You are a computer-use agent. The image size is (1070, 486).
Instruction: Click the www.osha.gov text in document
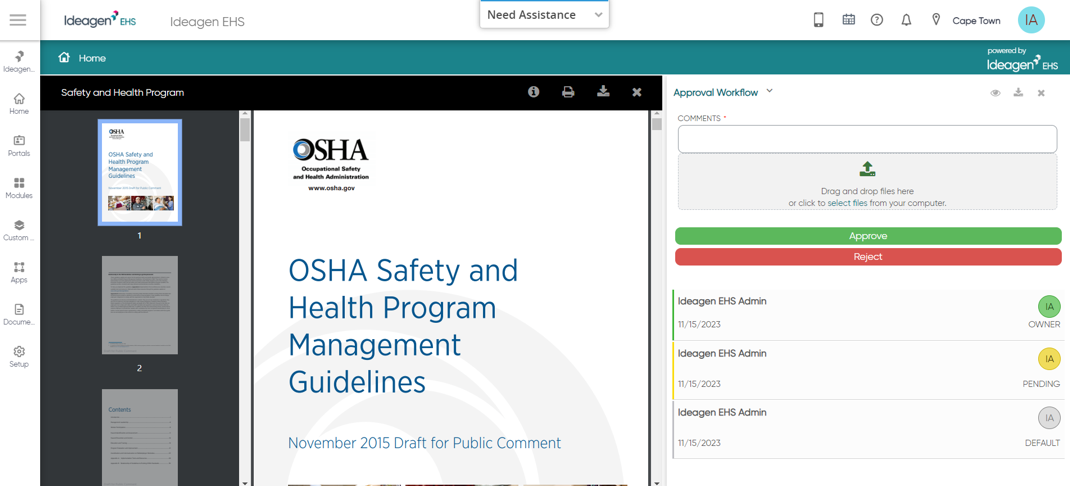331,188
